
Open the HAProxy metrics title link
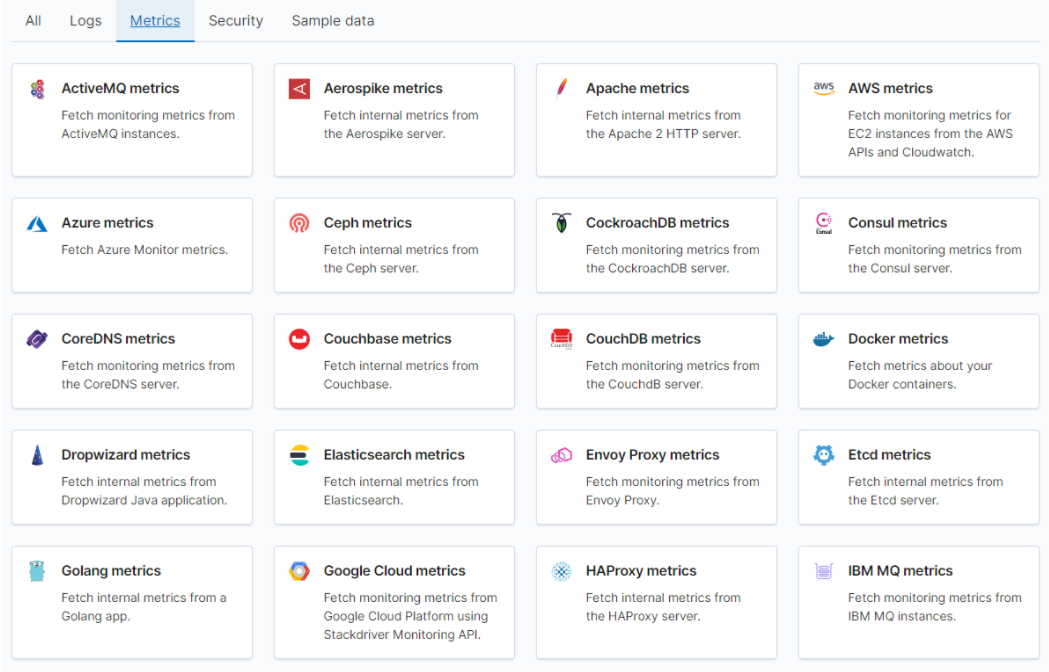click(641, 571)
